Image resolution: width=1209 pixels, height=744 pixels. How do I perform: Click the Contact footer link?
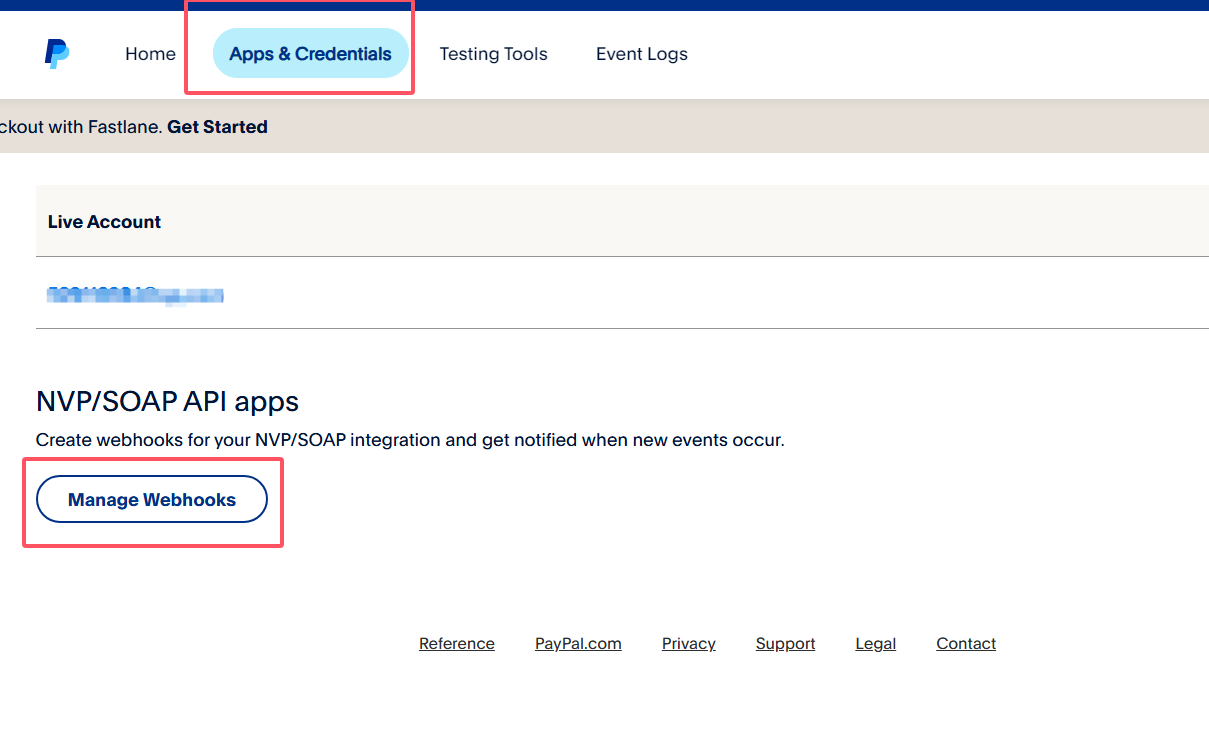[x=966, y=644]
